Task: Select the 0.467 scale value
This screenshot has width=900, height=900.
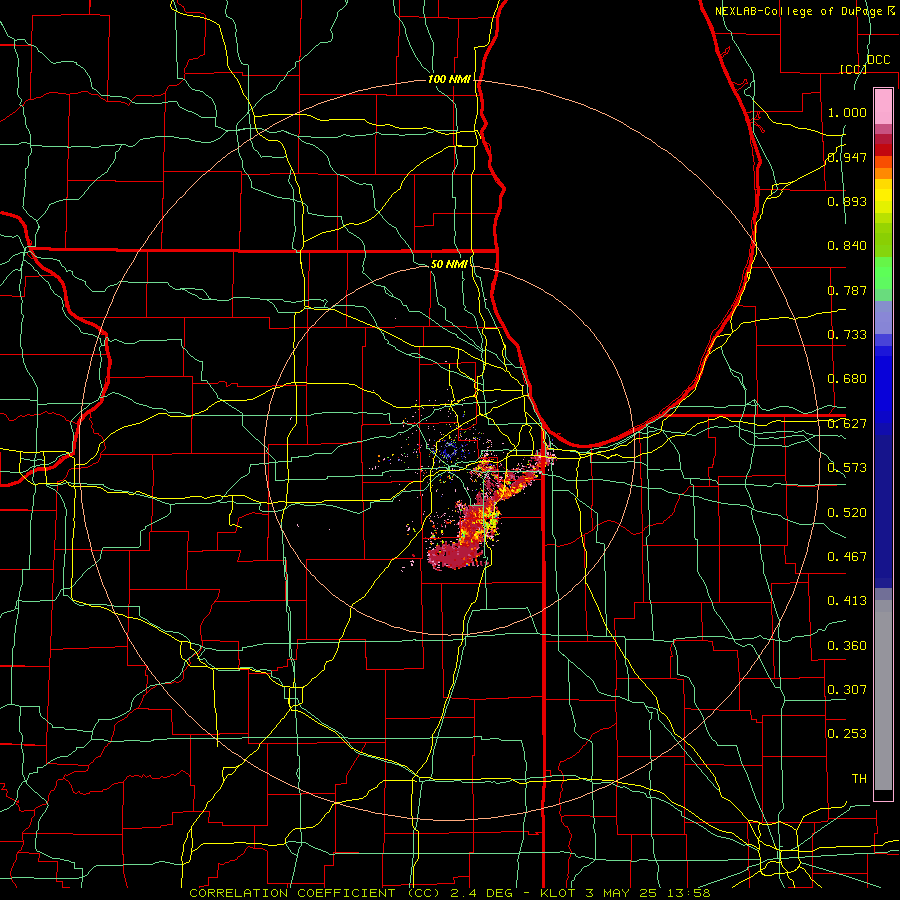Action: coord(847,557)
